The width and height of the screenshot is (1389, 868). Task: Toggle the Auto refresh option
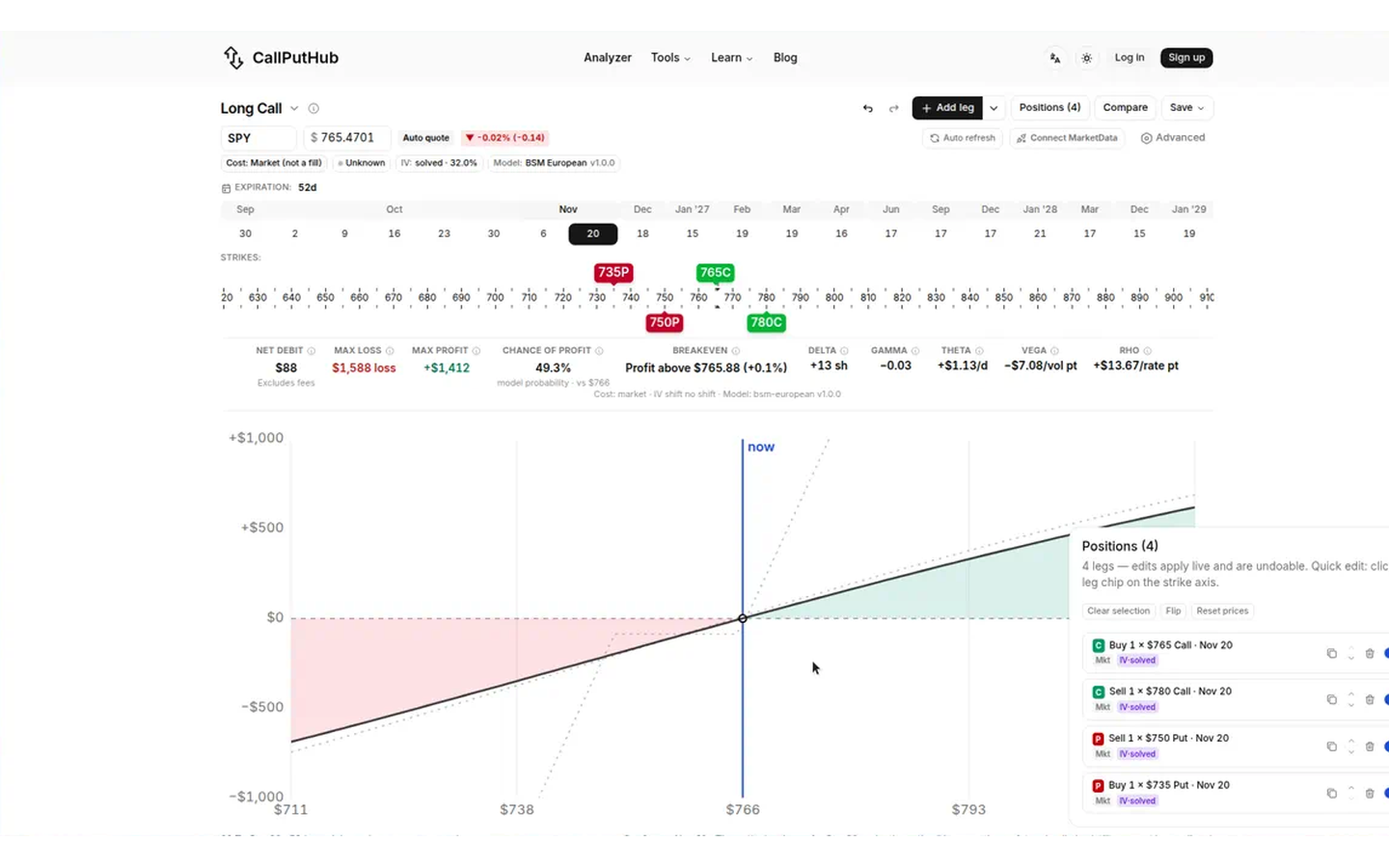[962, 138]
